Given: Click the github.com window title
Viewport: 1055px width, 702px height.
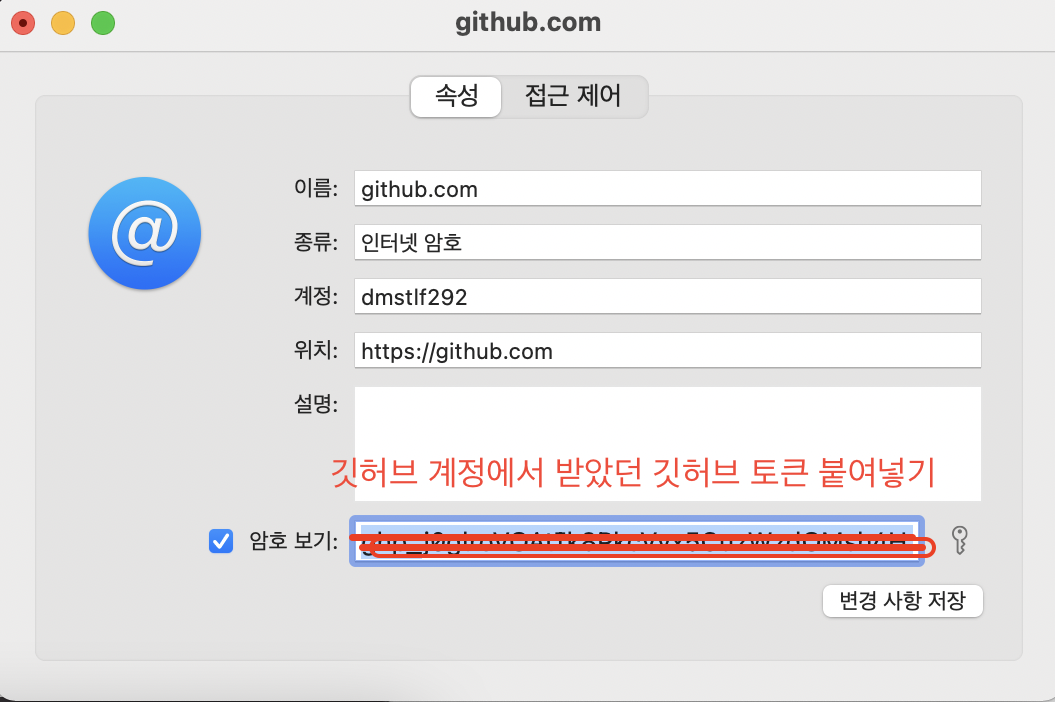Looking at the screenshot, I should click(x=528, y=23).
